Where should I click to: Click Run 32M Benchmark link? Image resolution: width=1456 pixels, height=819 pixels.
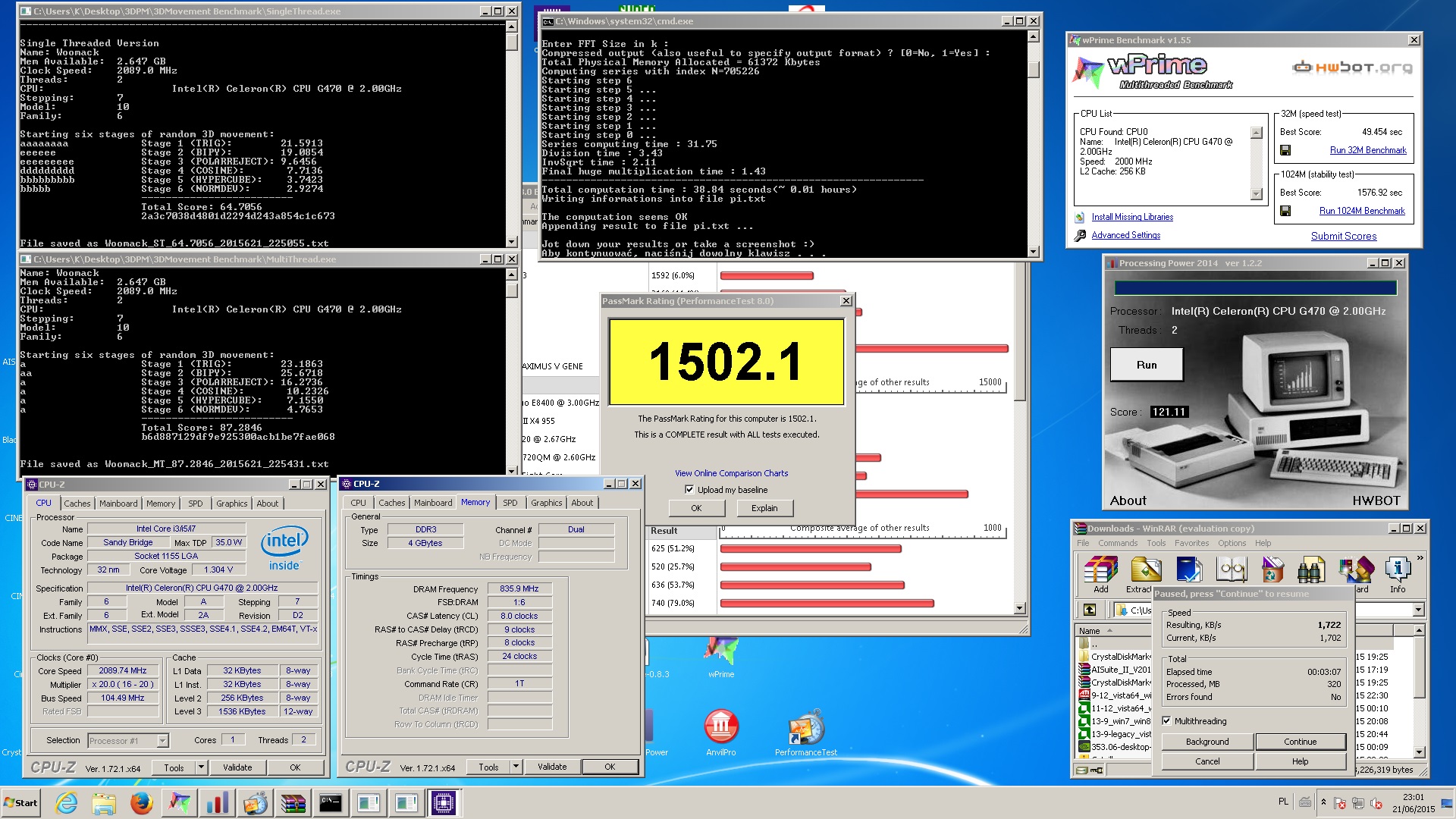[1368, 150]
